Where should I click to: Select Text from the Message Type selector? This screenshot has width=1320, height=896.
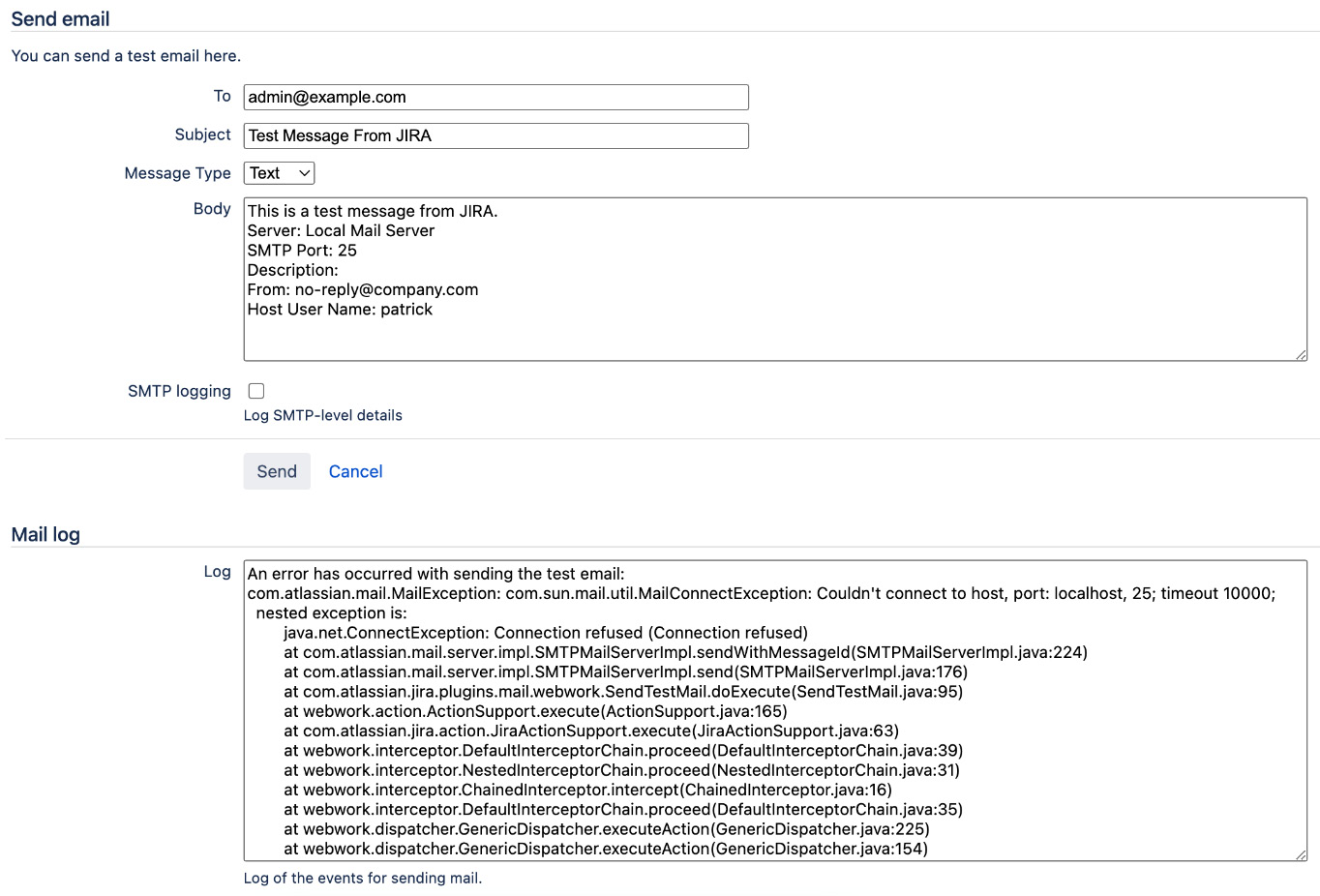278,172
